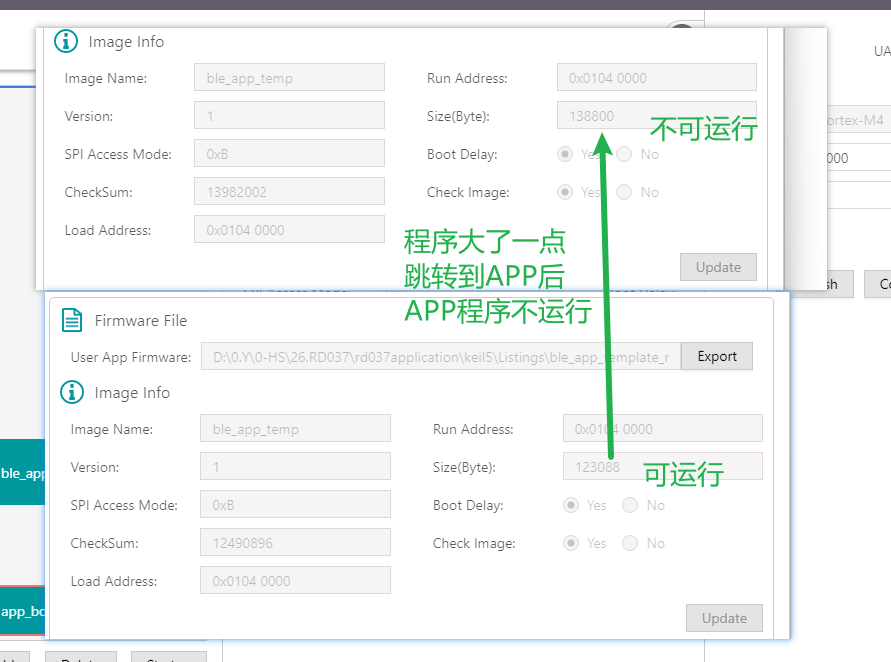Select Check Image Yes in the 123088-byte panel
891x662 pixels.
571,543
